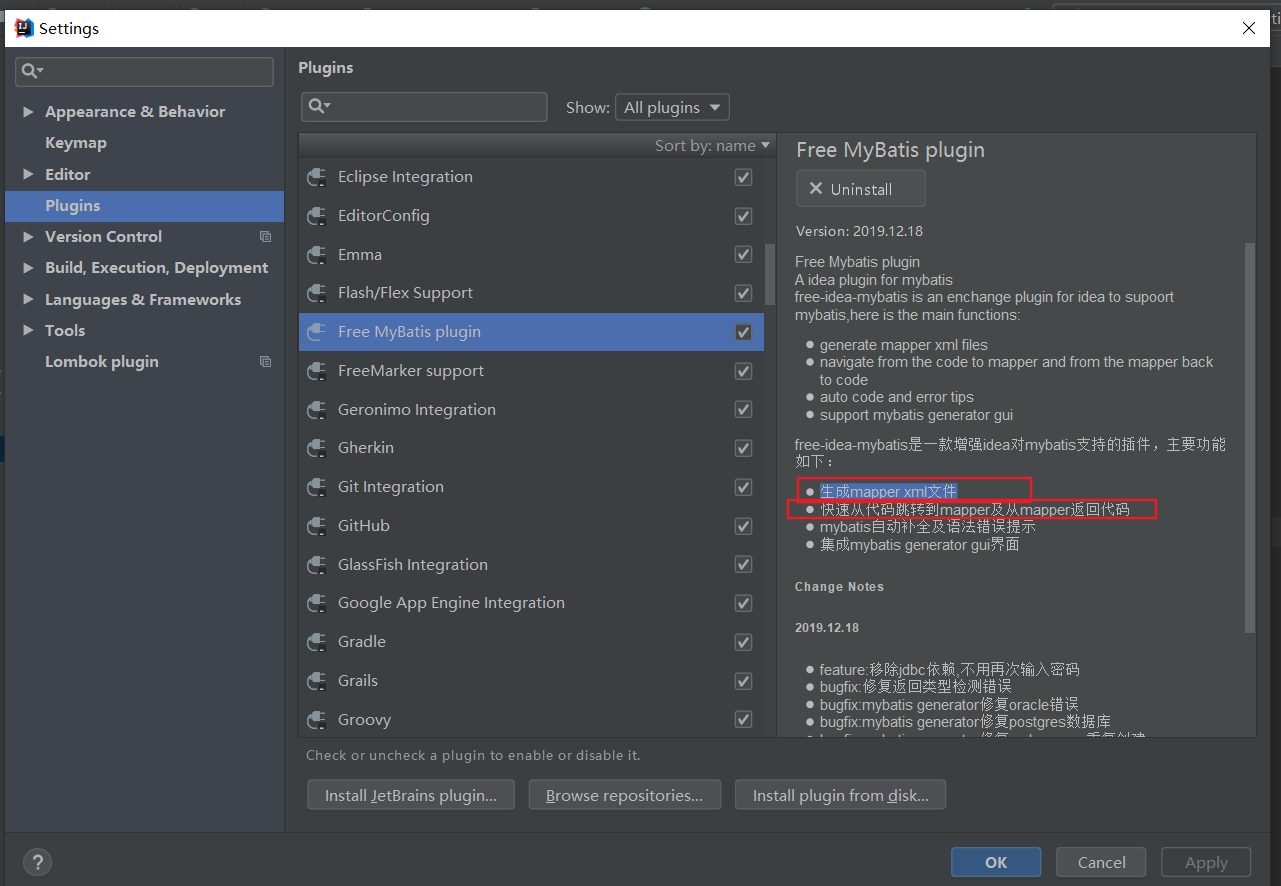1281x886 pixels.
Task: Uncheck the Git Integration checkbox
Action: click(743, 487)
